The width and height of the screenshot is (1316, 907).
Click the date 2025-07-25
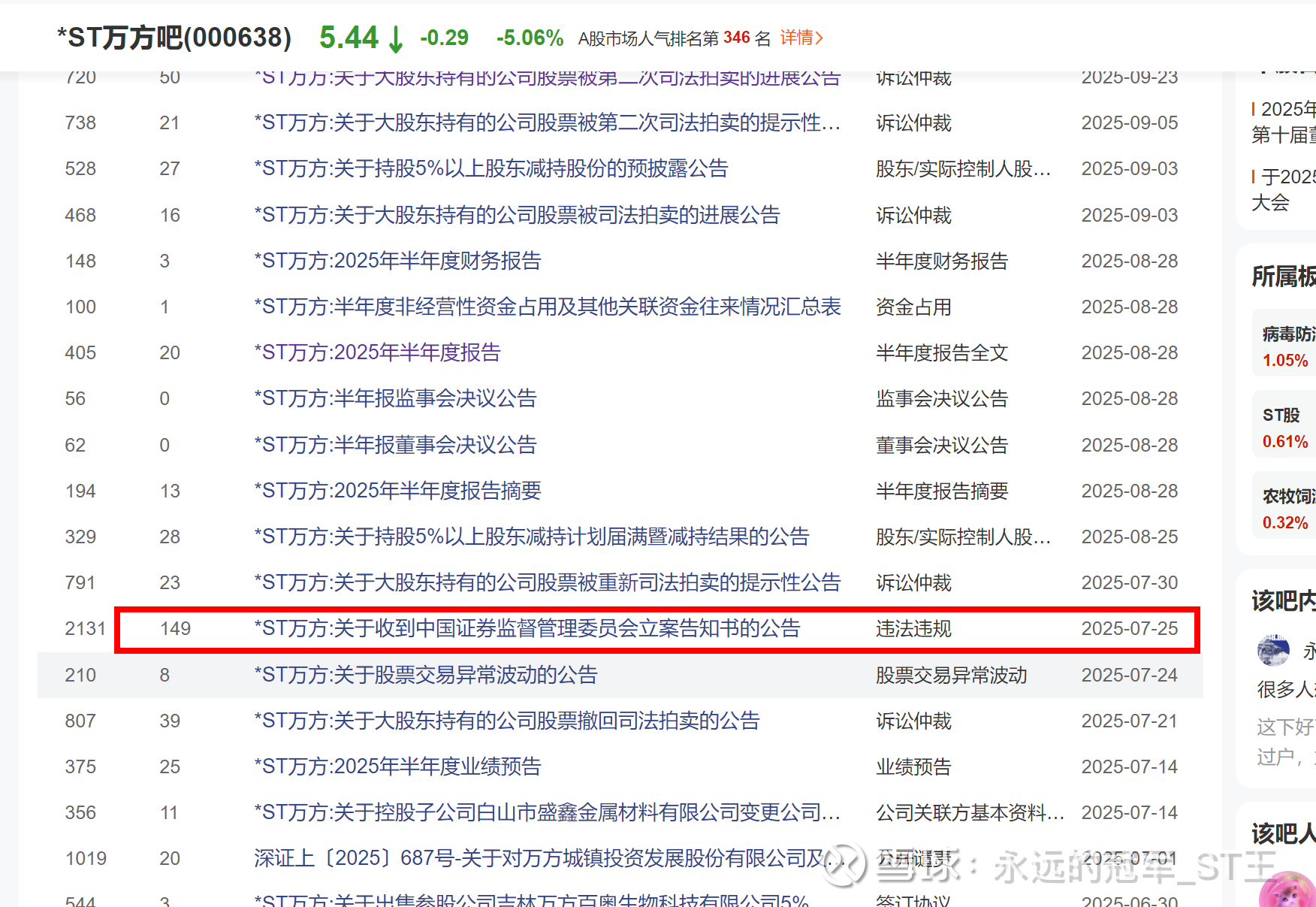click(1130, 628)
